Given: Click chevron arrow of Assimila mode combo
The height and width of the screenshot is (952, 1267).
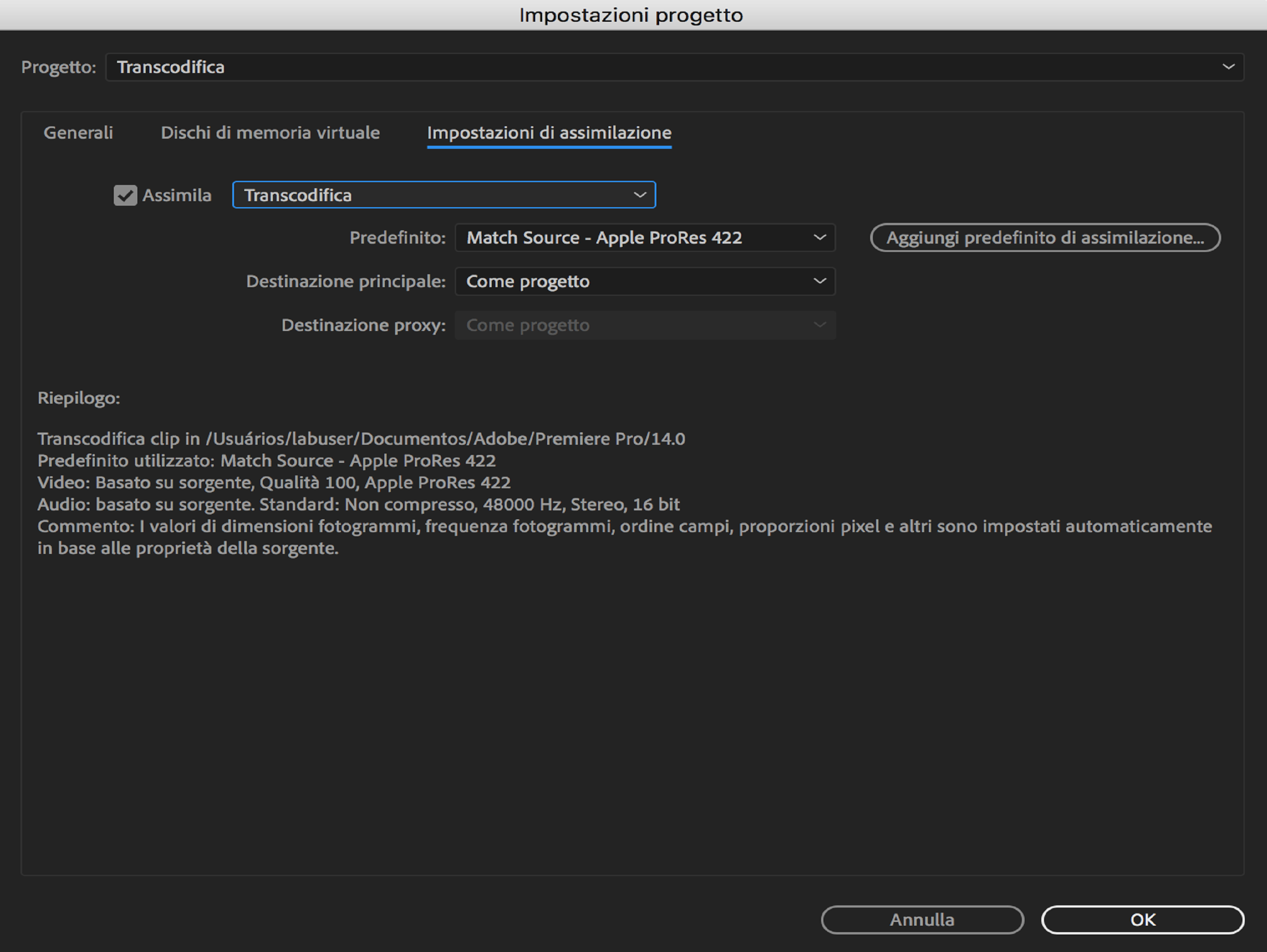Looking at the screenshot, I should 640,195.
